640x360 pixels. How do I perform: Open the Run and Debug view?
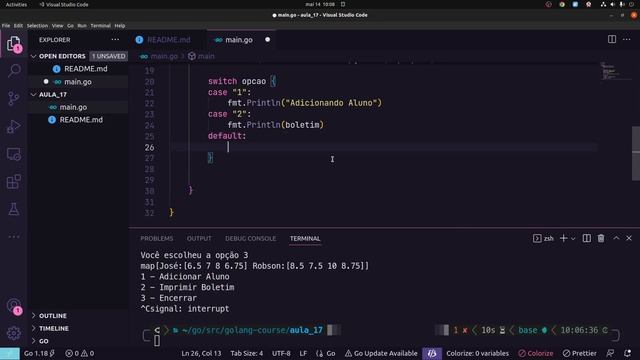pyautogui.click(x=13, y=126)
